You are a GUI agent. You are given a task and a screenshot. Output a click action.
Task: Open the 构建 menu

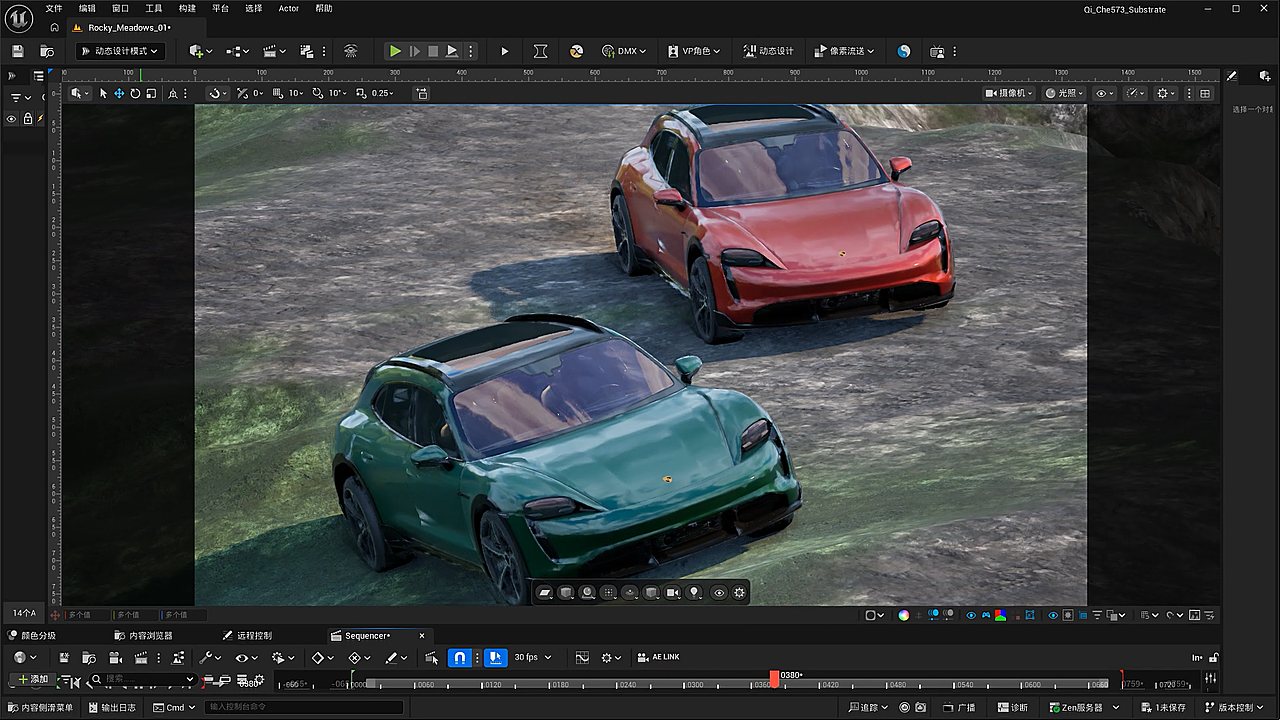pyautogui.click(x=187, y=8)
